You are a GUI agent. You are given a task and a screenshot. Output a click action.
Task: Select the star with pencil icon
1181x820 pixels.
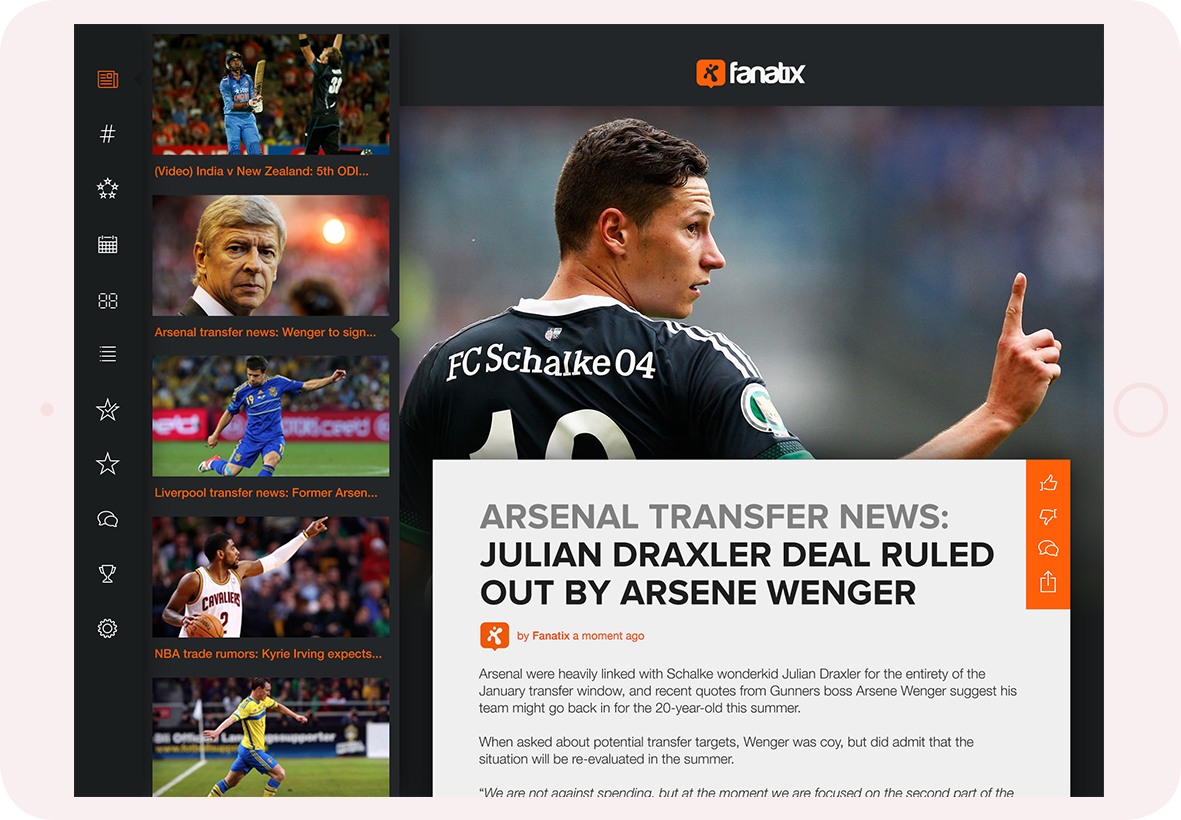108,410
